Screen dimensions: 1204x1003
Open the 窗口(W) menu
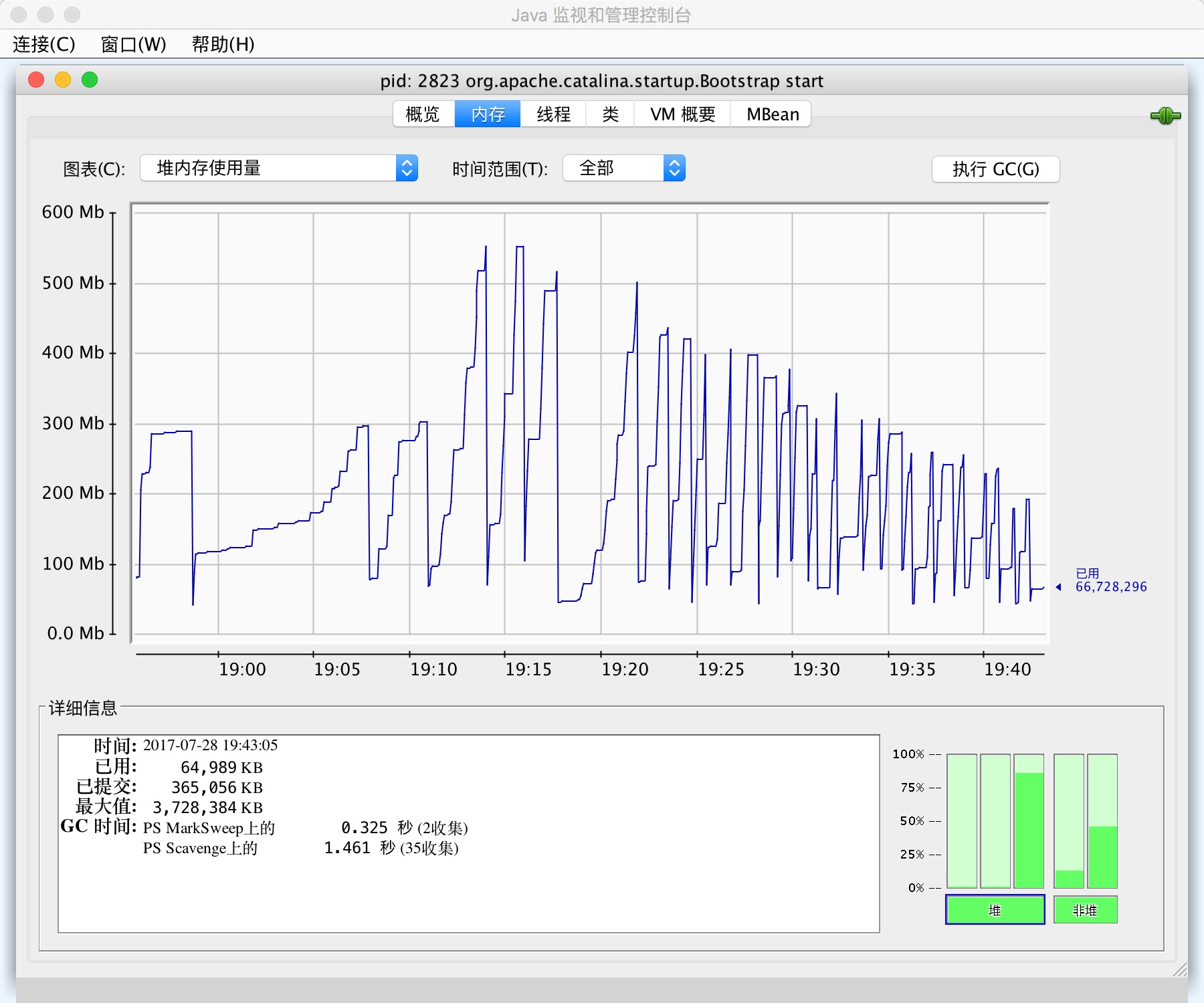pyautogui.click(x=133, y=44)
